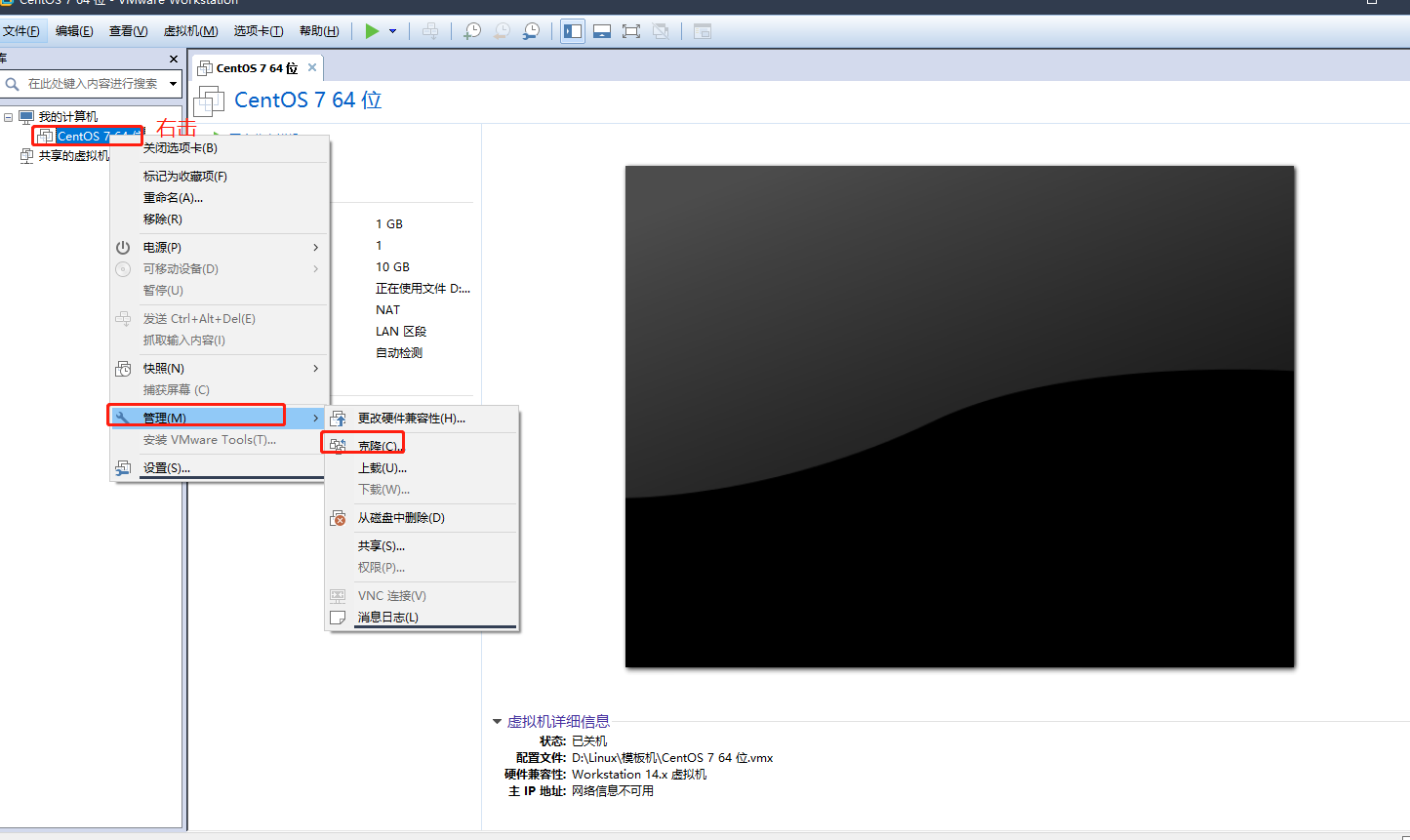Close the CentOS 7 64 位 tab

point(312,67)
